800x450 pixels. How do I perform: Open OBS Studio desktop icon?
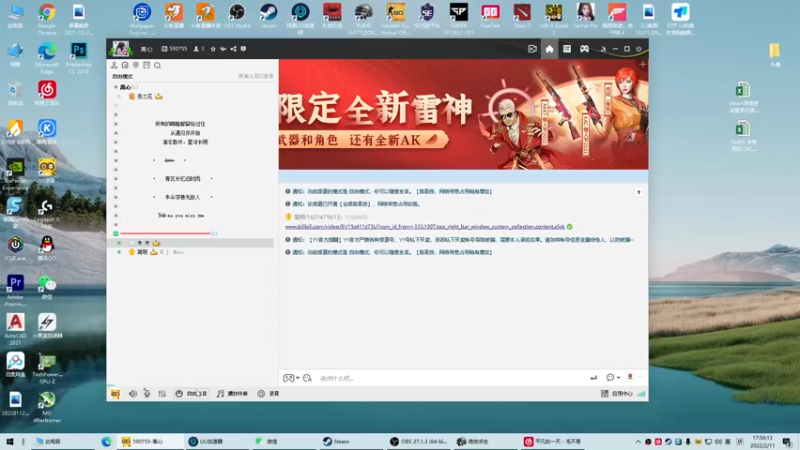click(237, 16)
